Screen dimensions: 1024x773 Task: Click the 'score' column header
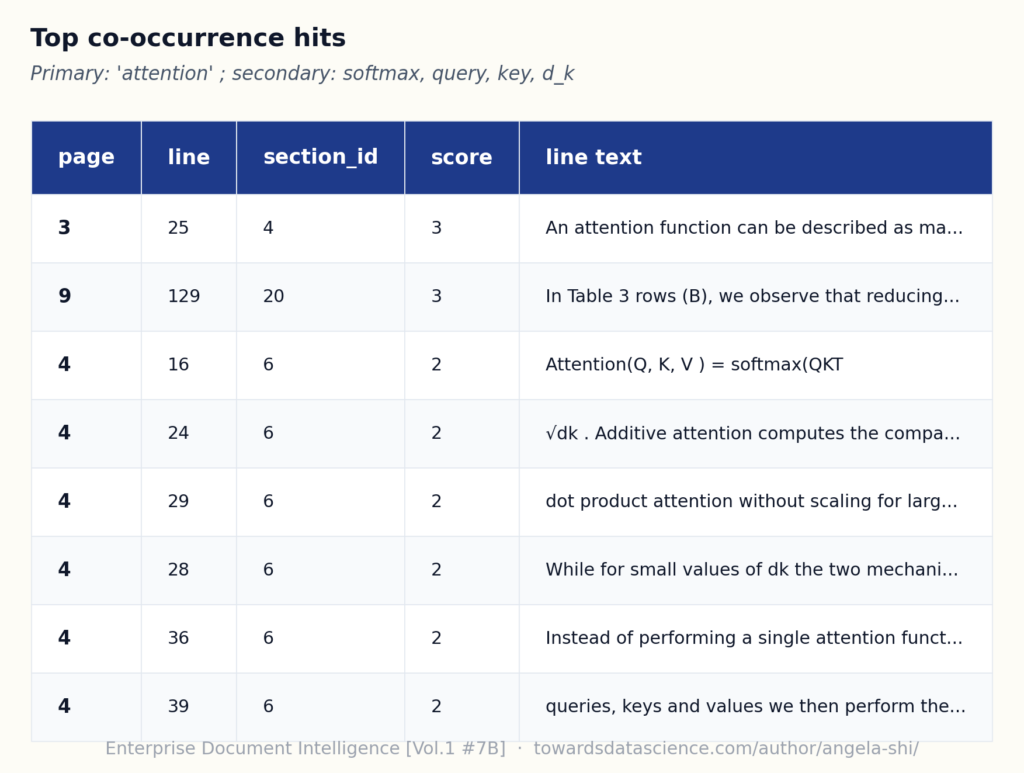[462, 157]
